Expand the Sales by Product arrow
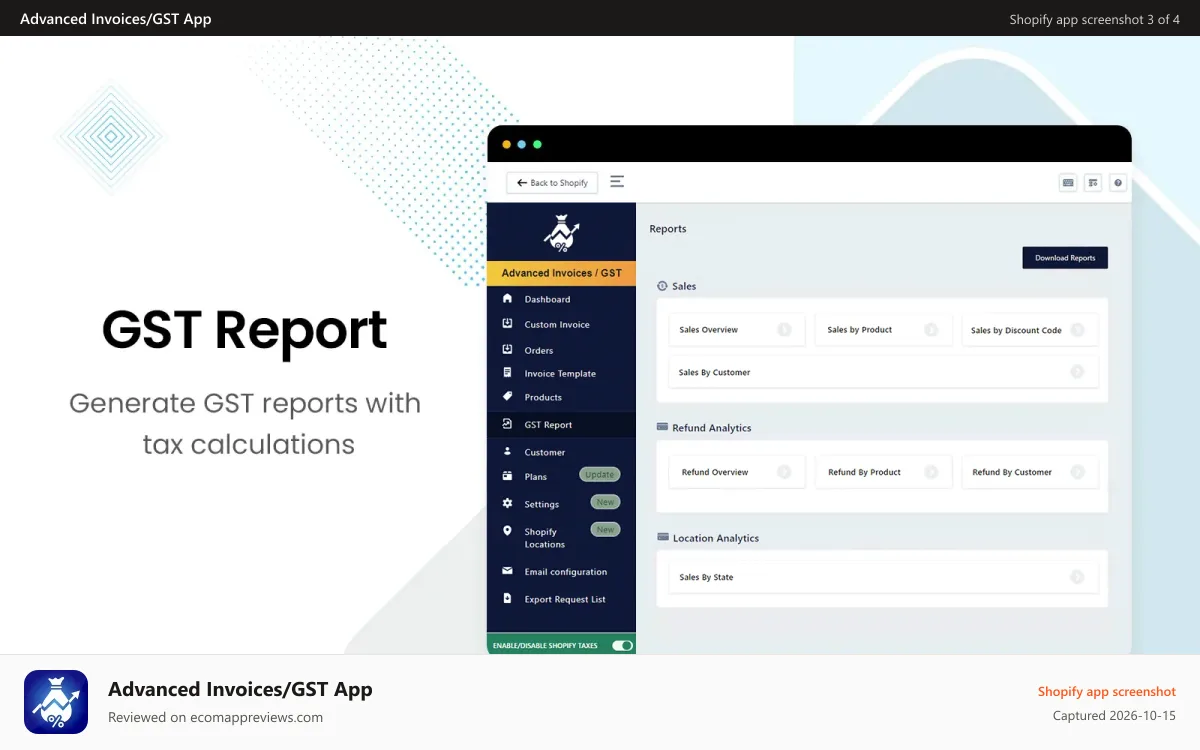Image resolution: width=1200 pixels, height=750 pixels. [x=931, y=329]
